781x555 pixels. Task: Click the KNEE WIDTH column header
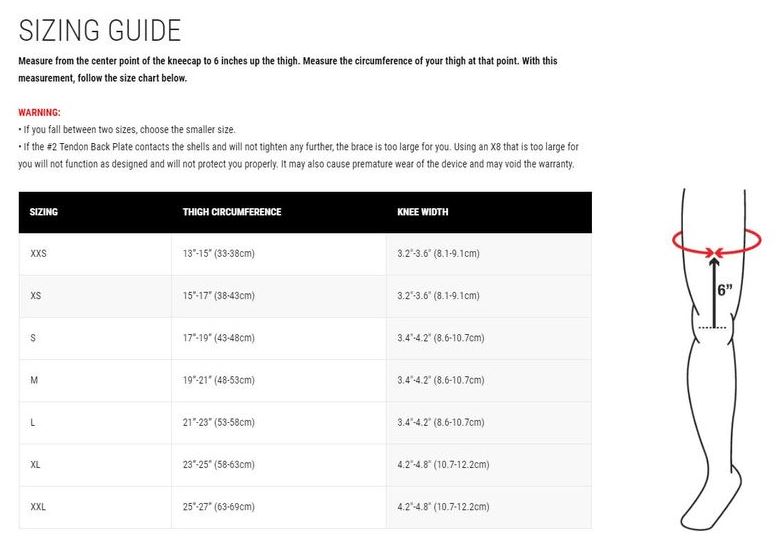(423, 212)
